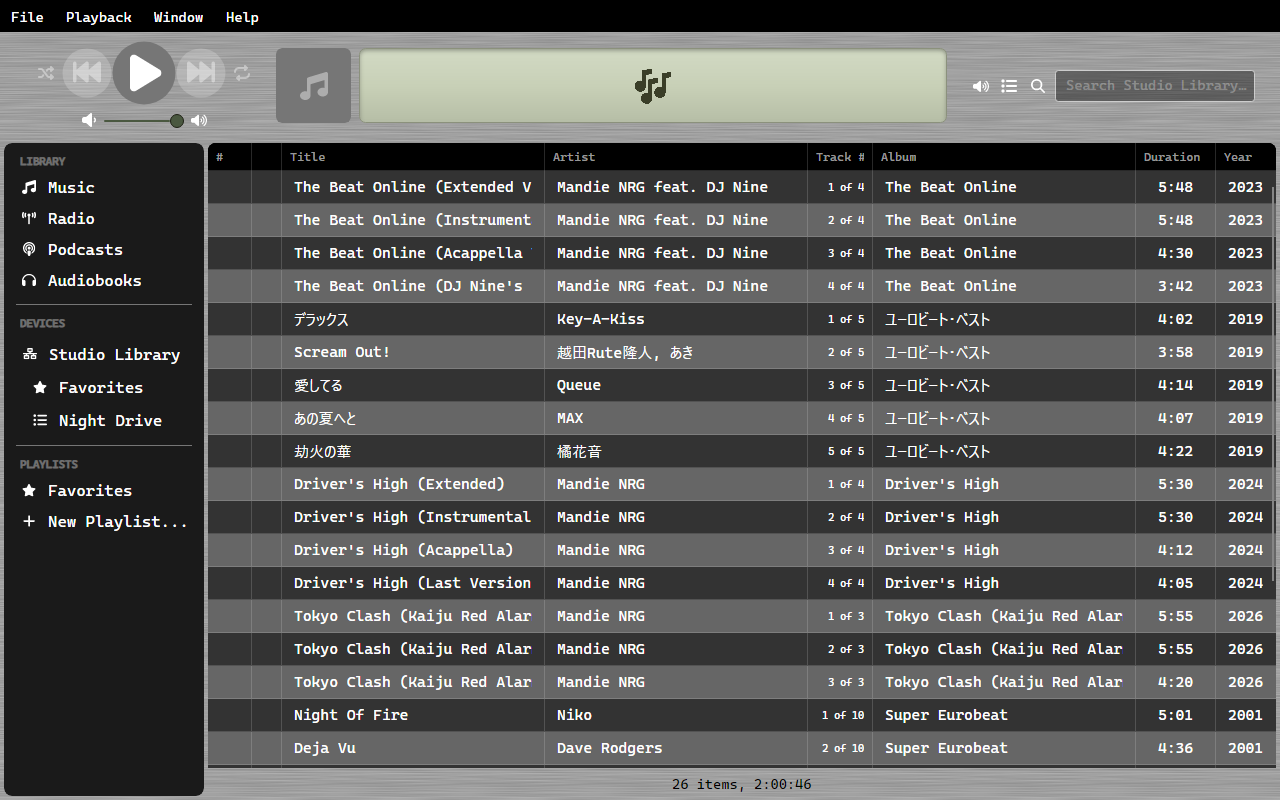
Task: Skip to the next track
Action: (x=201, y=72)
